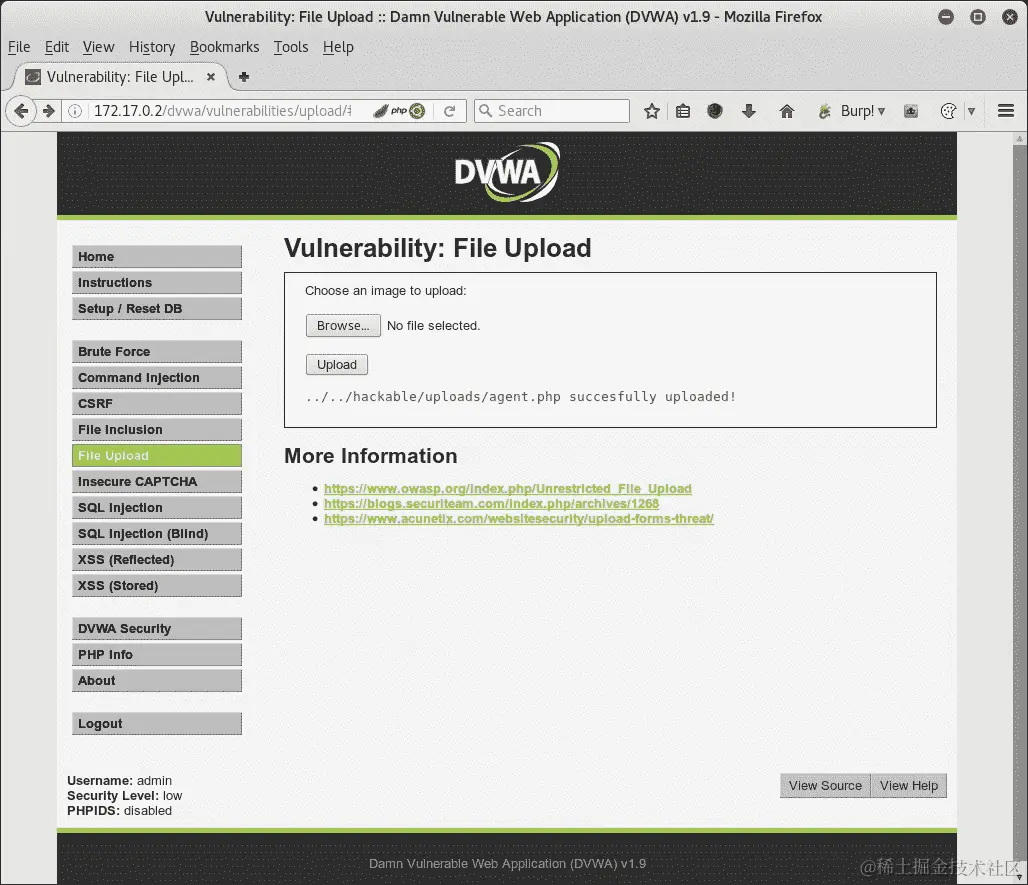Image resolution: width=1028 pixels, height=885 pixels.
Task: Click the DVWA logo banner
Action: pyautogui.click(x=507, y=173)
